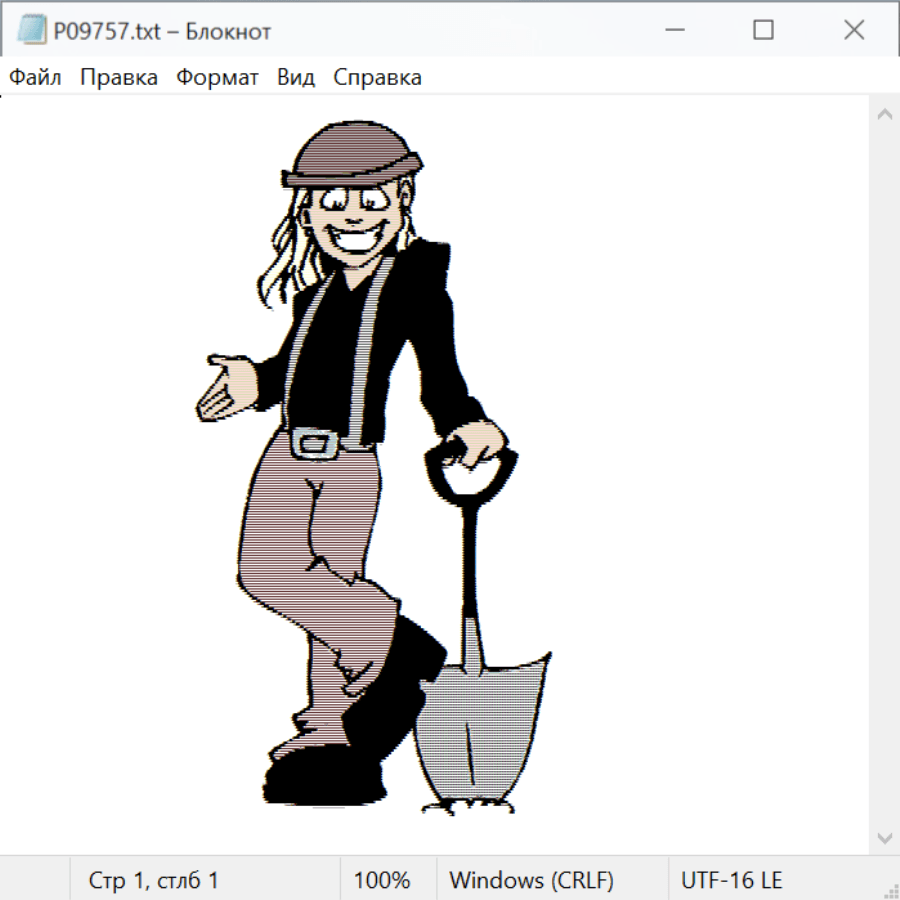Image resolution: width=900 pixels, height=900 pixels.
Task: Close the P09757.txt Notepad window
Action: [854, 30]
